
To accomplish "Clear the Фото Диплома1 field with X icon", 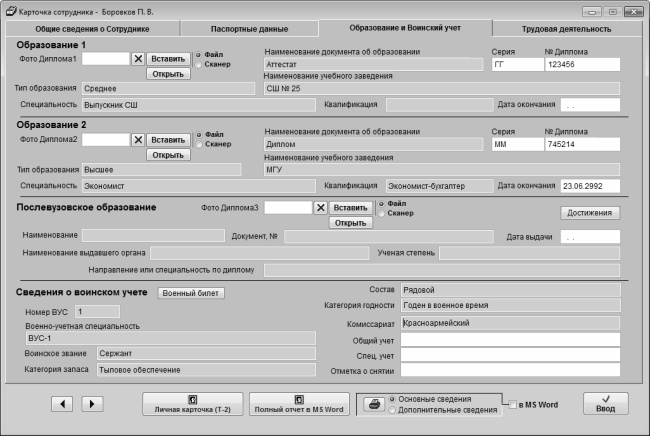I will [137, 59].
